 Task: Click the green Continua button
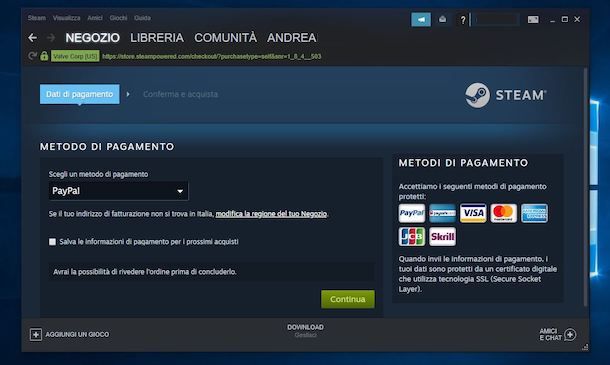[348, 299]
